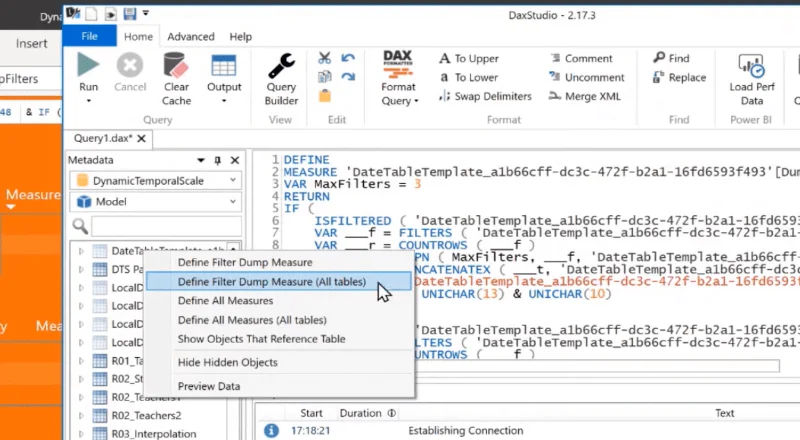Select the Query1.dax document tab
The image size is (800, 440).
(x=103, y=138)
